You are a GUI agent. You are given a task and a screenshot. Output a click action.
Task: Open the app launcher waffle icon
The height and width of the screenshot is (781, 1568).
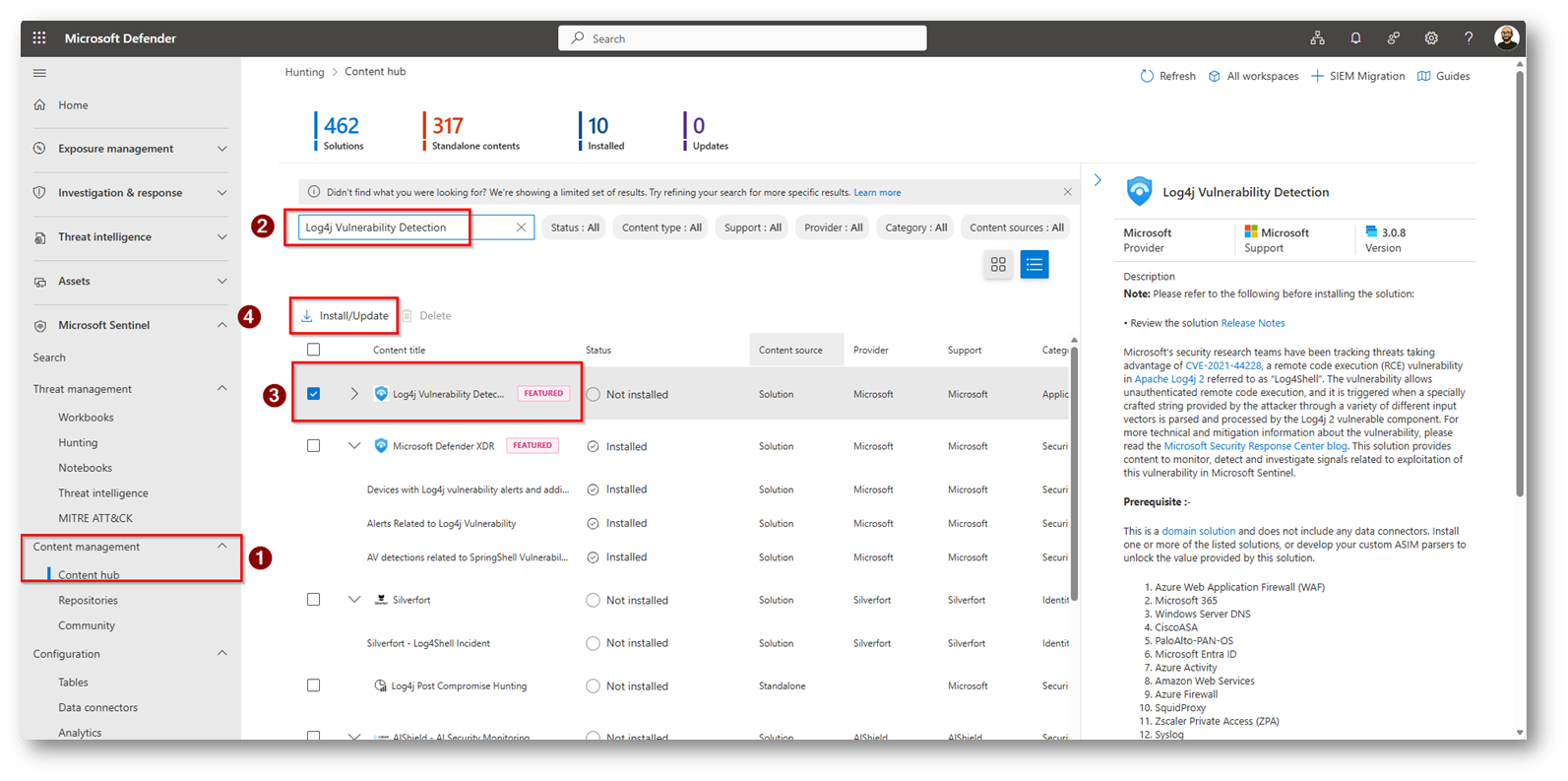point(39,38)
